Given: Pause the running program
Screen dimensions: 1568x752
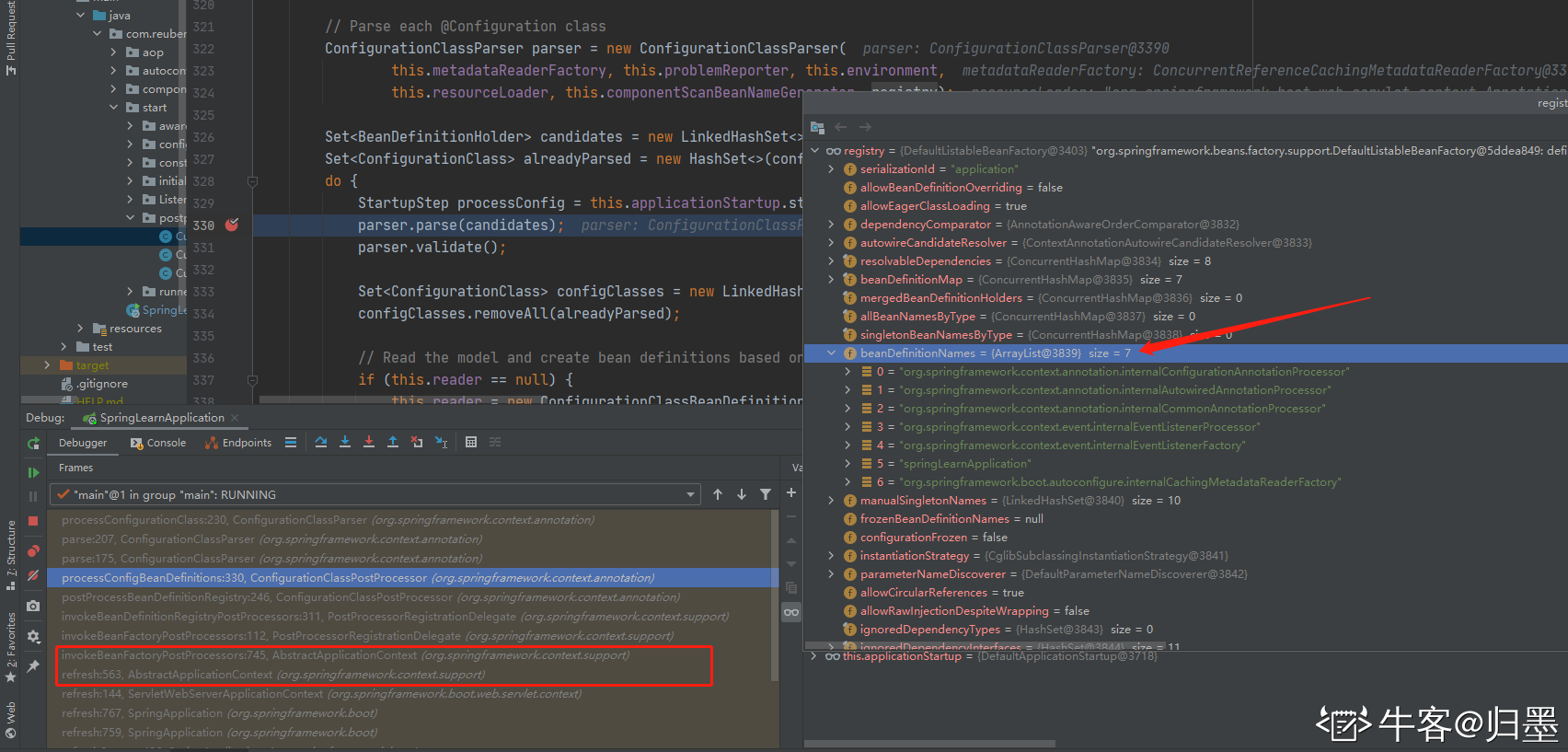Looking at the screenshot, I should 33,496.
